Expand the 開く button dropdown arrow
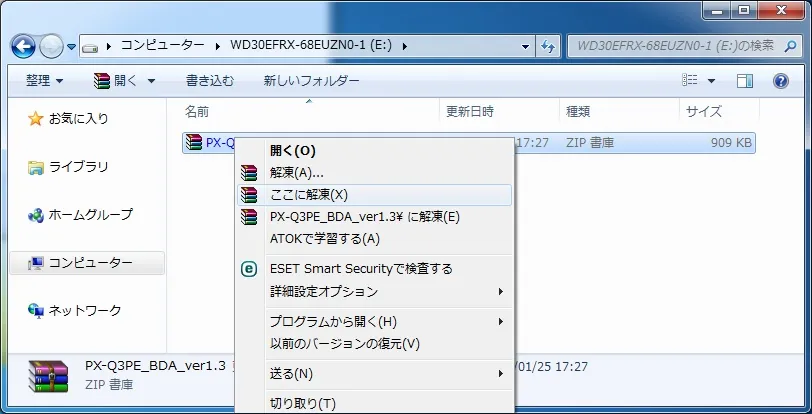This screenshot has height=414, width=812. [151, 81]
